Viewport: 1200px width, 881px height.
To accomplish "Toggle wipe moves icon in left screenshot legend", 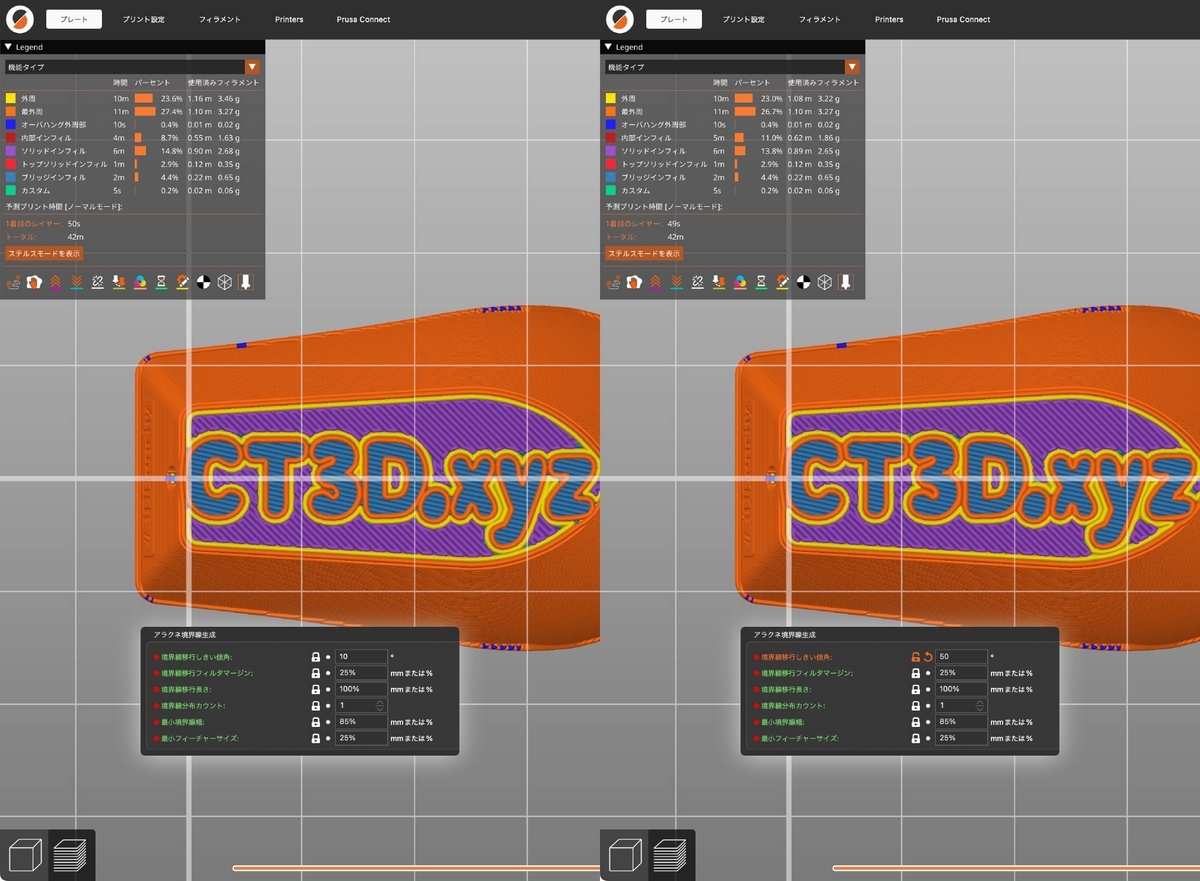I will click(x=34, y=282).
